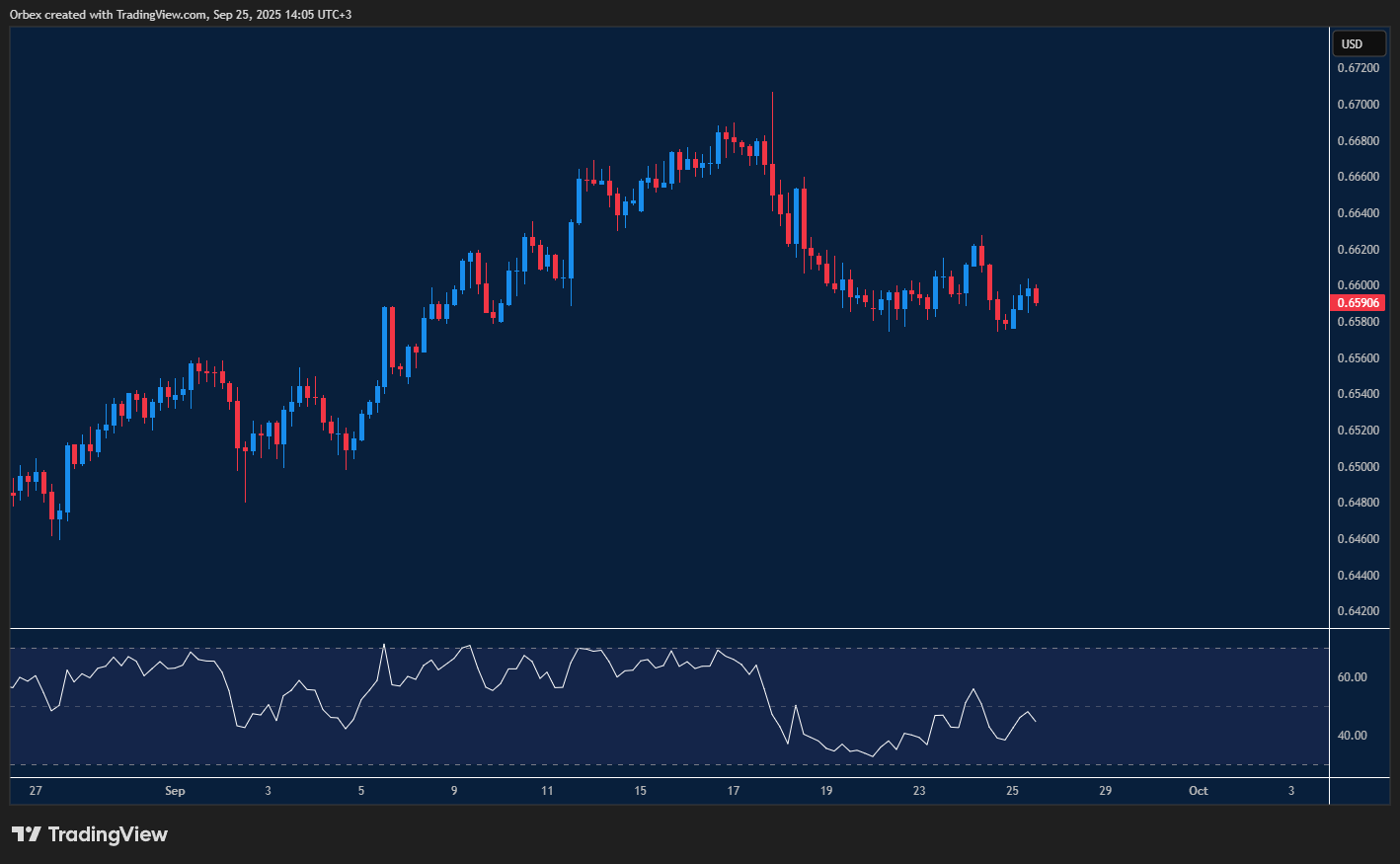Click the 29 date marker on time axis
The width and height of the screenshot is (1400, 864).
coord(1105,791)
